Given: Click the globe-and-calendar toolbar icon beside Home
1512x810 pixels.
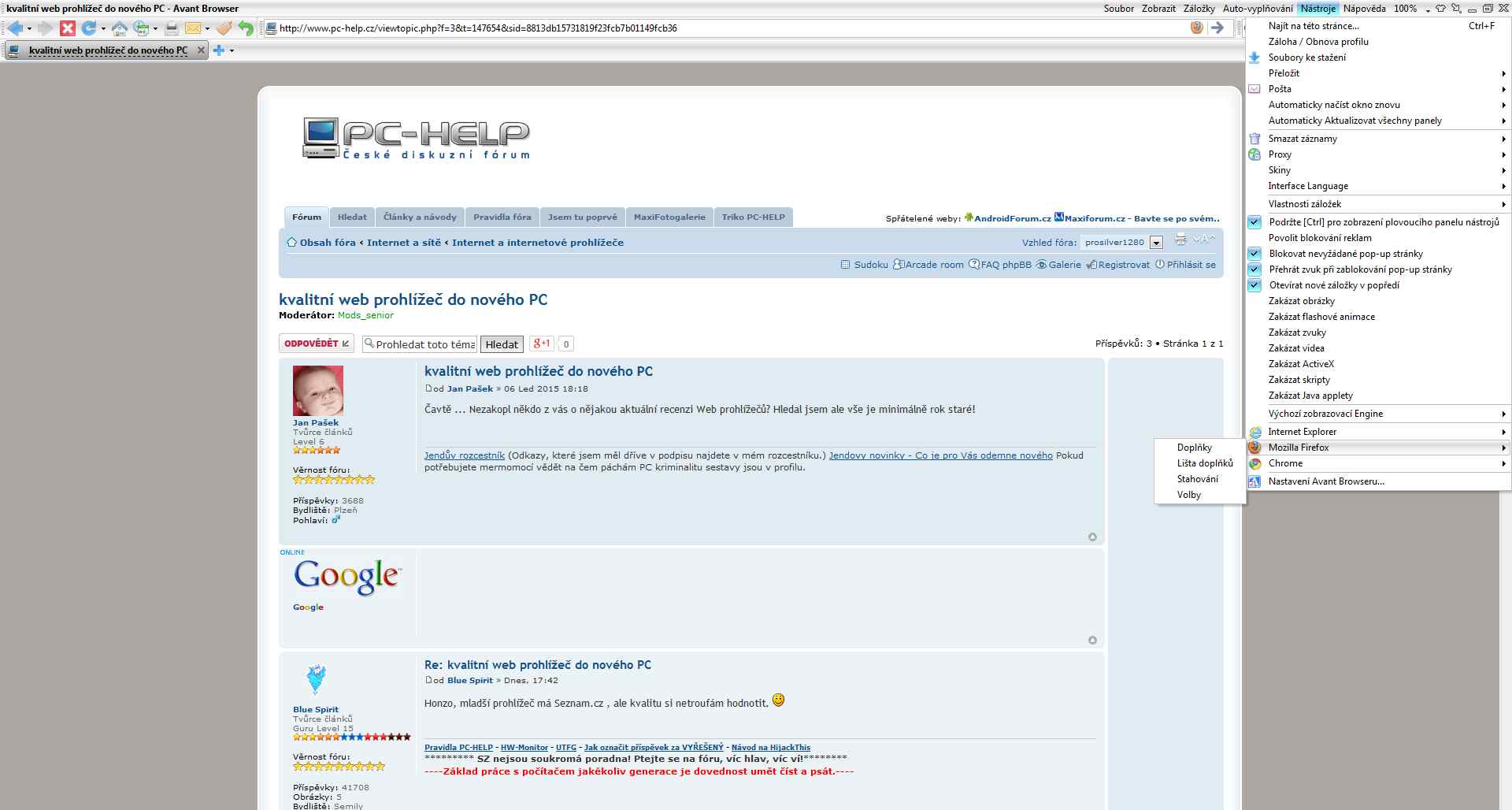Looking at the screenshot, I should [x=142, y=28].
